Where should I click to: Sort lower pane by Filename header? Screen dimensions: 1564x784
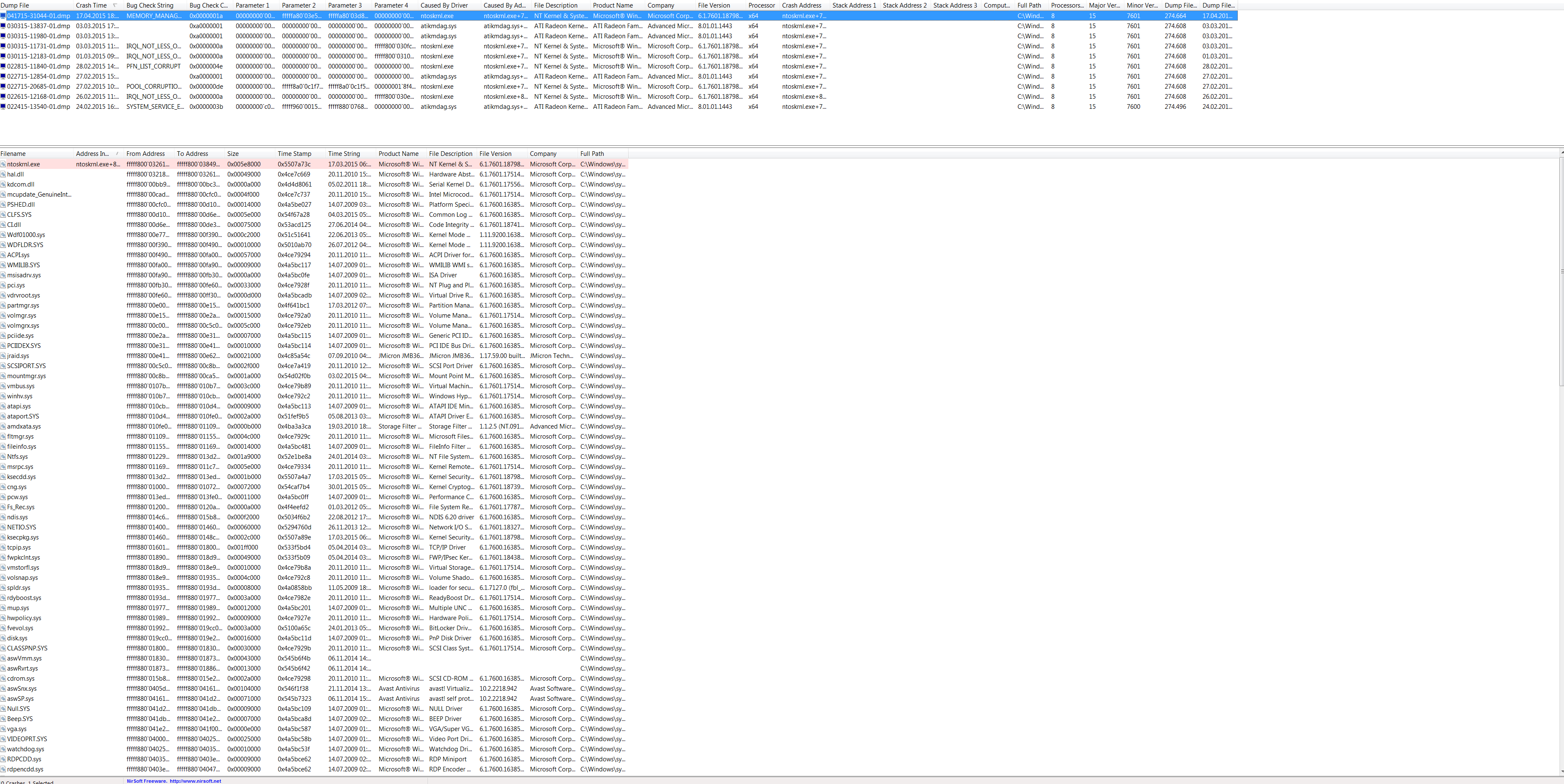tap(13, 153)
